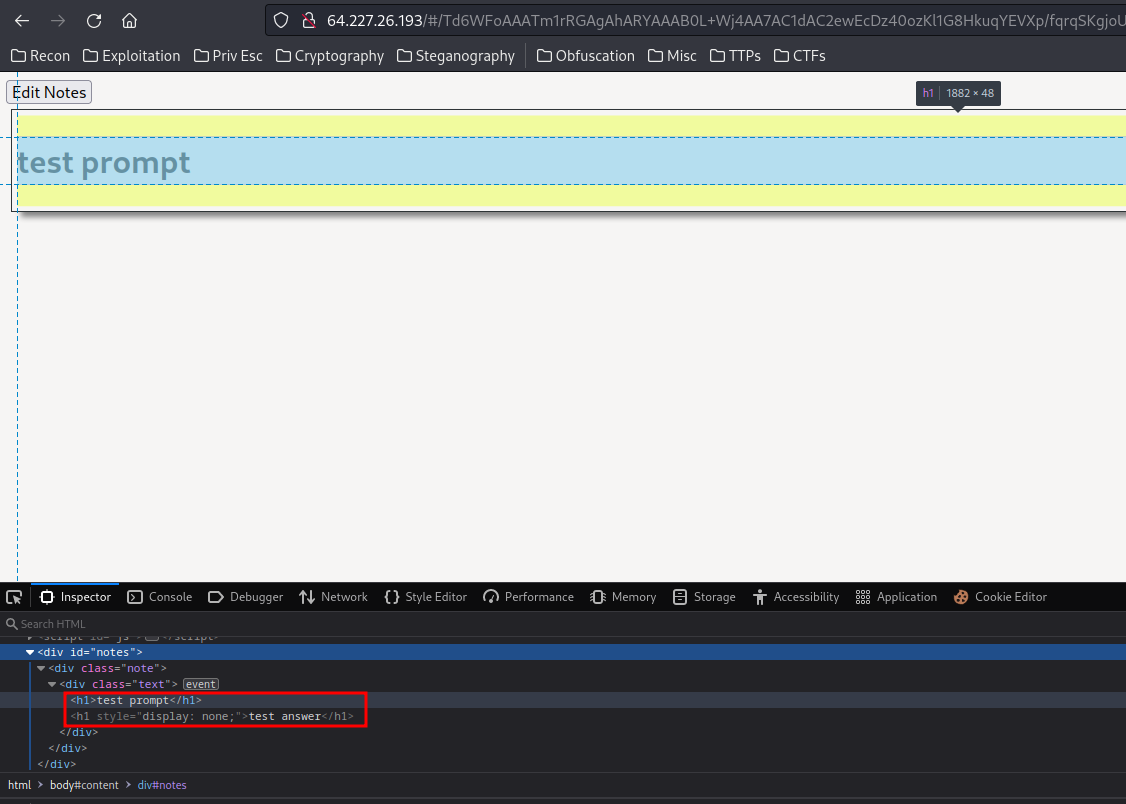1126x804 pixels.
Task: Open the Exploitation bookmarks folder
Action: point(131,56)
